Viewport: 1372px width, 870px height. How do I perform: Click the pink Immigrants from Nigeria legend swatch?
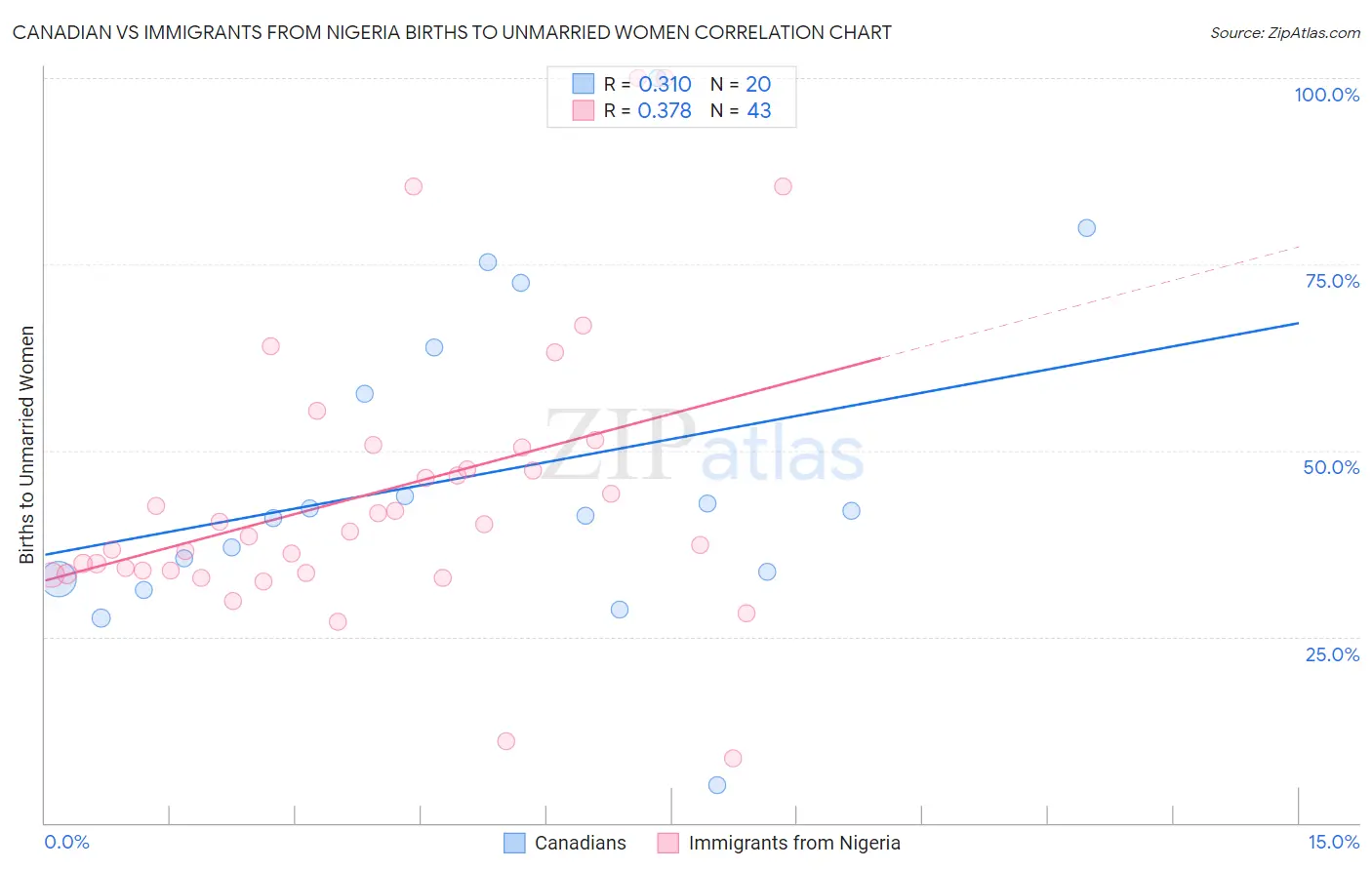pos(667,843)
